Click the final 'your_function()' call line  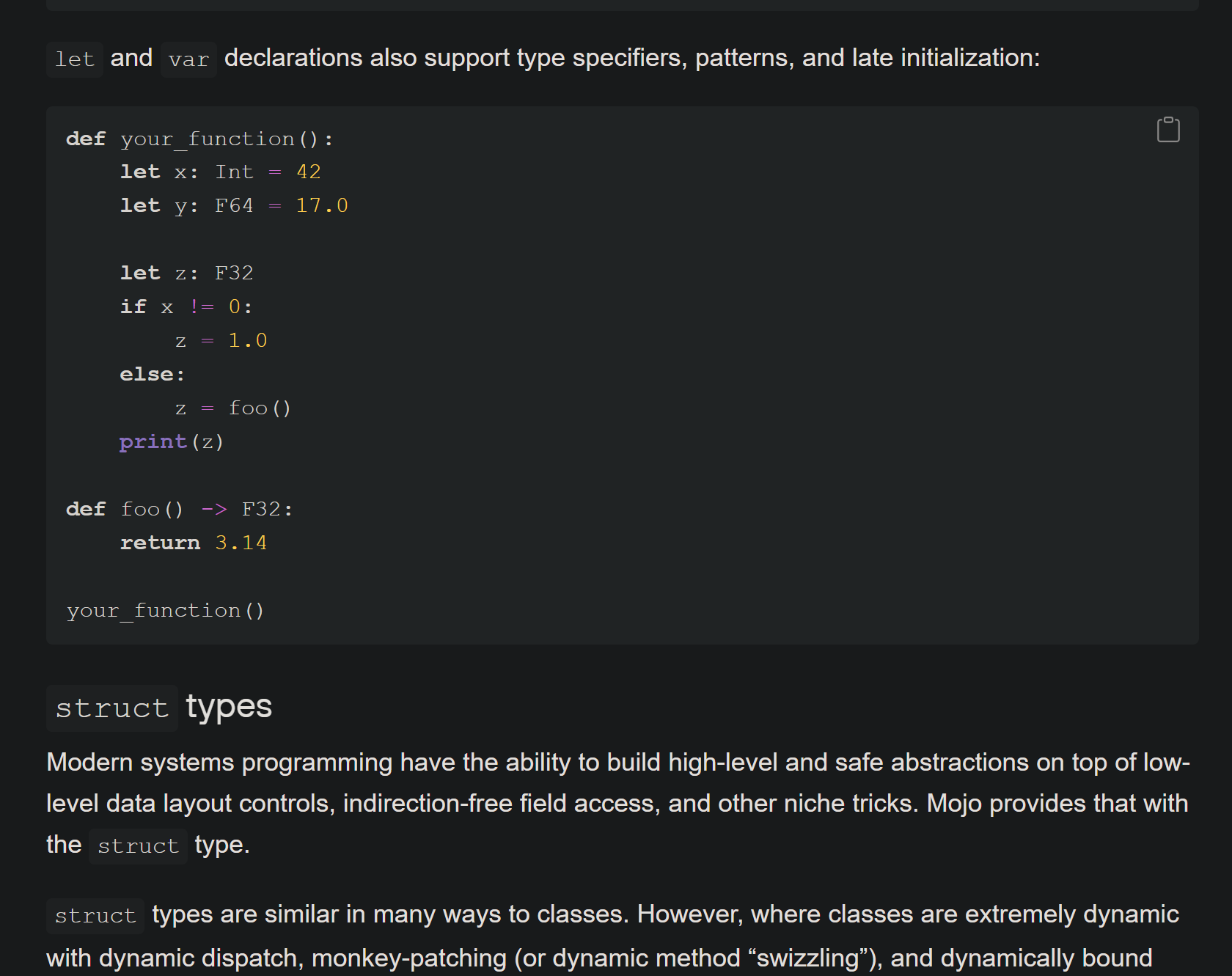[166, 610]
